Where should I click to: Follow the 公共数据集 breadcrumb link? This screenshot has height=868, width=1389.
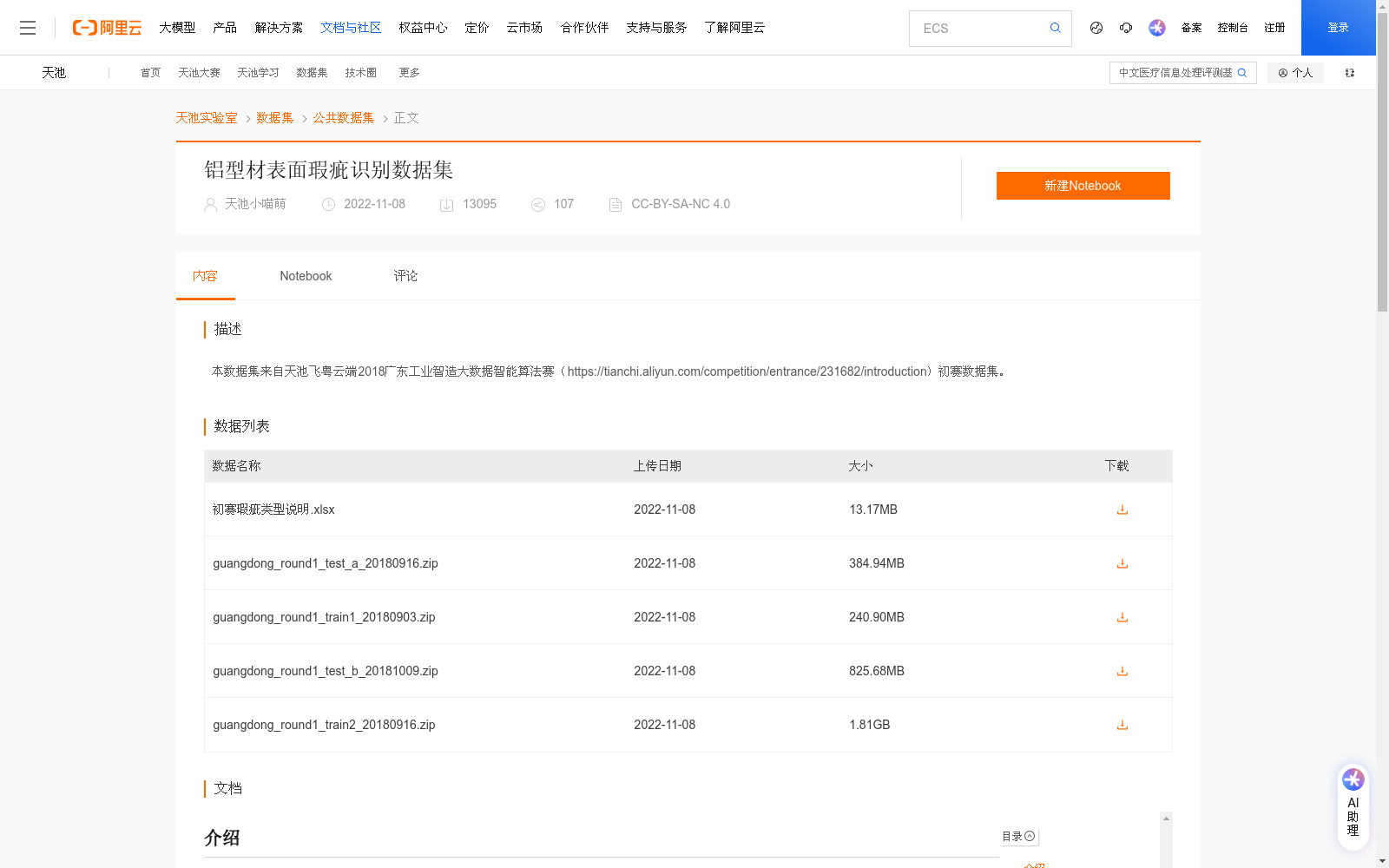[x=343, y=117]
